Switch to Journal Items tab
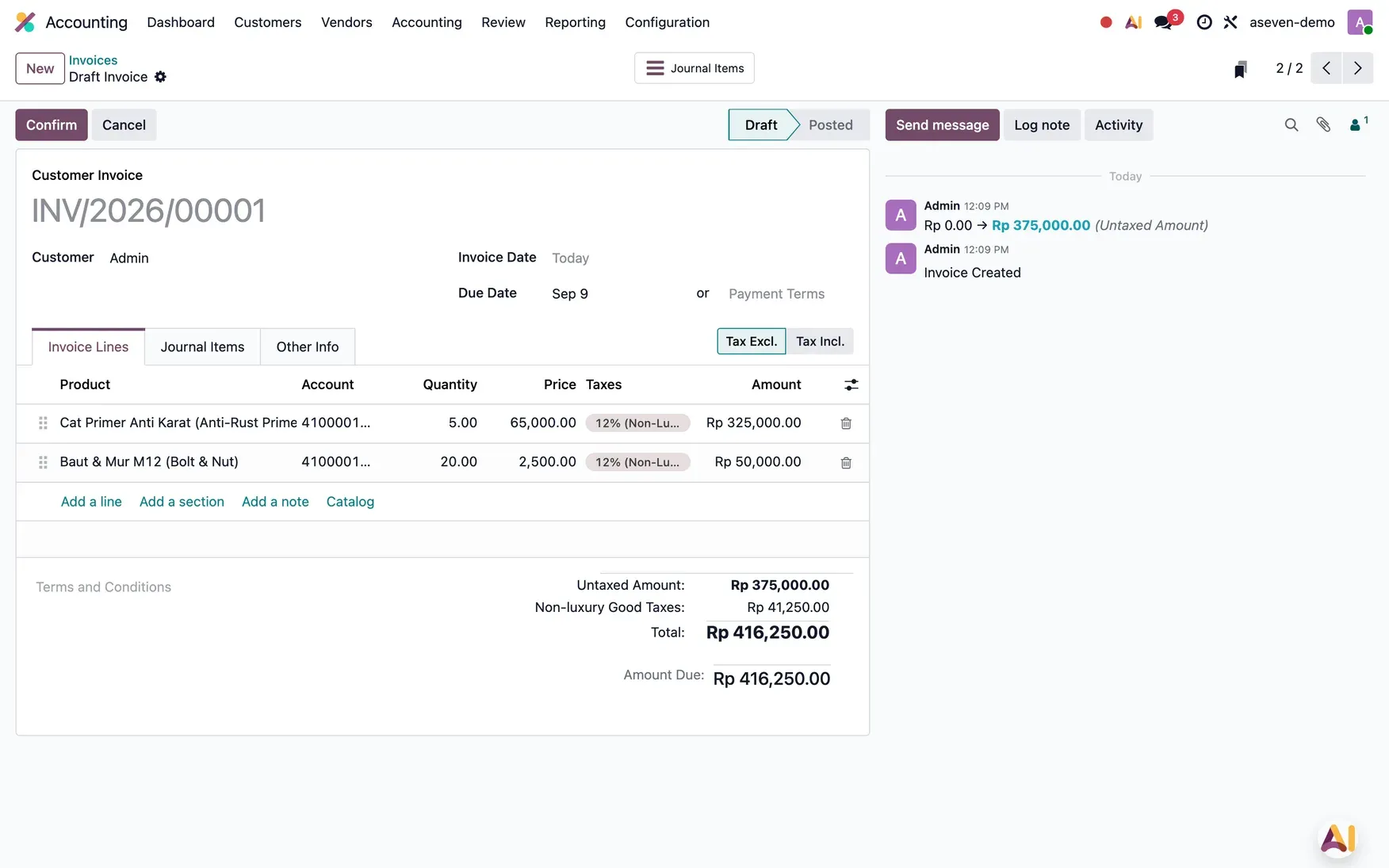The image size is (1389, 868). [202, 346]
